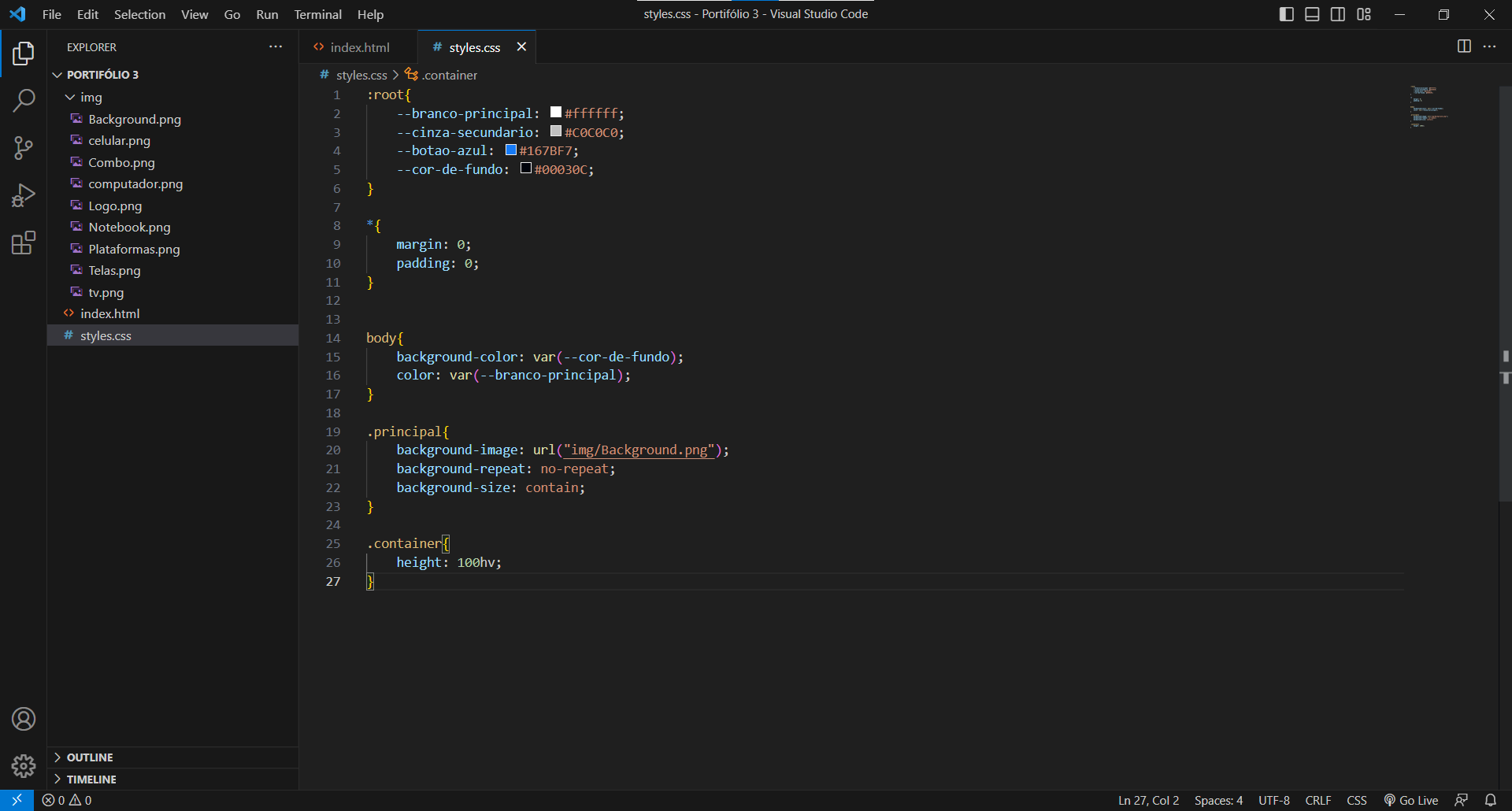Close the styles.css tab
This screenshot has width=1512, height=811.
click(x=521, y=47)
